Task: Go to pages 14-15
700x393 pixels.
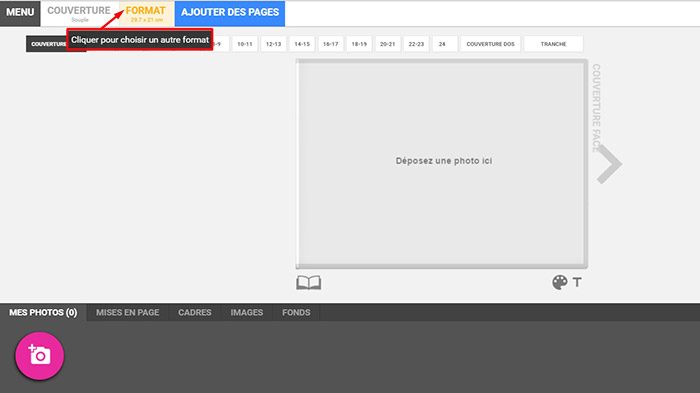Action: (302, 44)
